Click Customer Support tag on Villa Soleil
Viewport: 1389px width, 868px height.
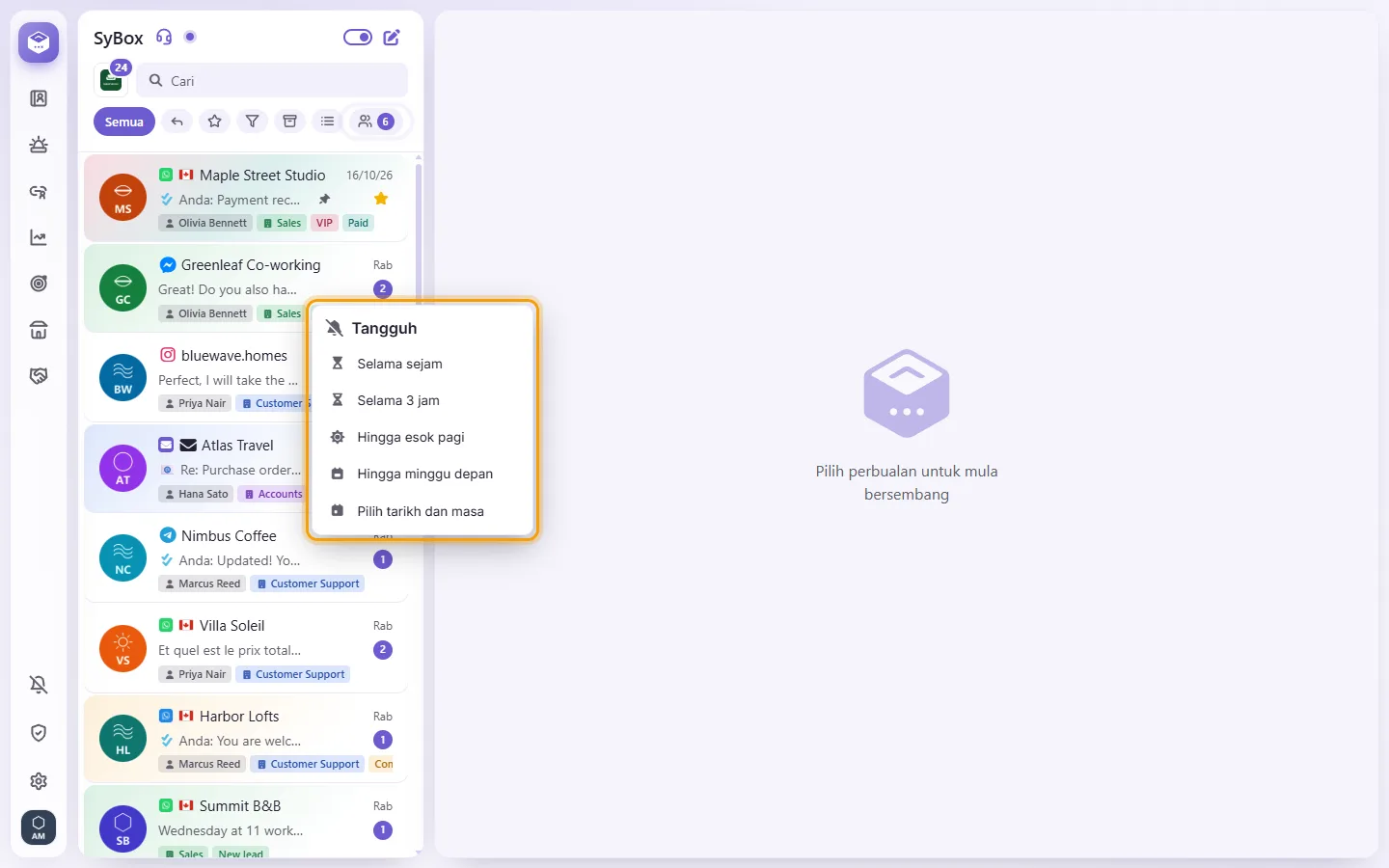293,674
